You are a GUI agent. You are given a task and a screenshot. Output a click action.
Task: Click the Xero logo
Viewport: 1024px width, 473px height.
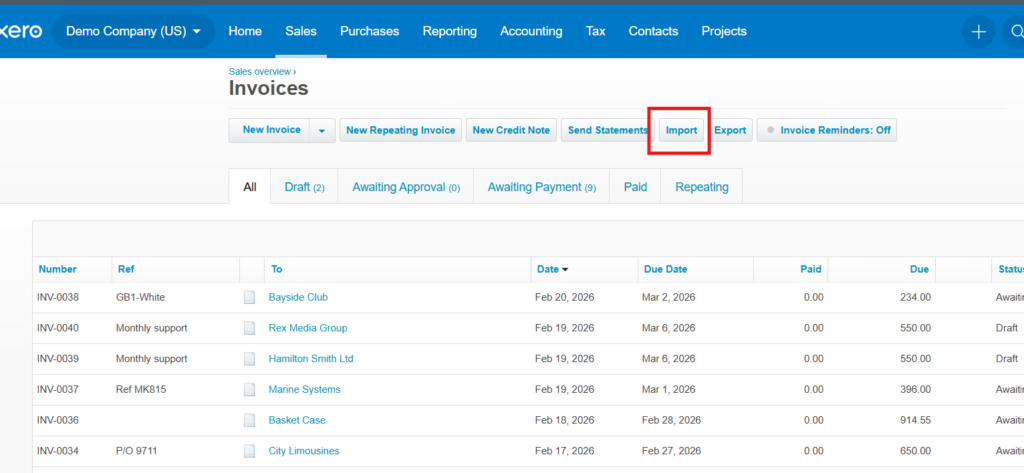click(x=21, y=31)
